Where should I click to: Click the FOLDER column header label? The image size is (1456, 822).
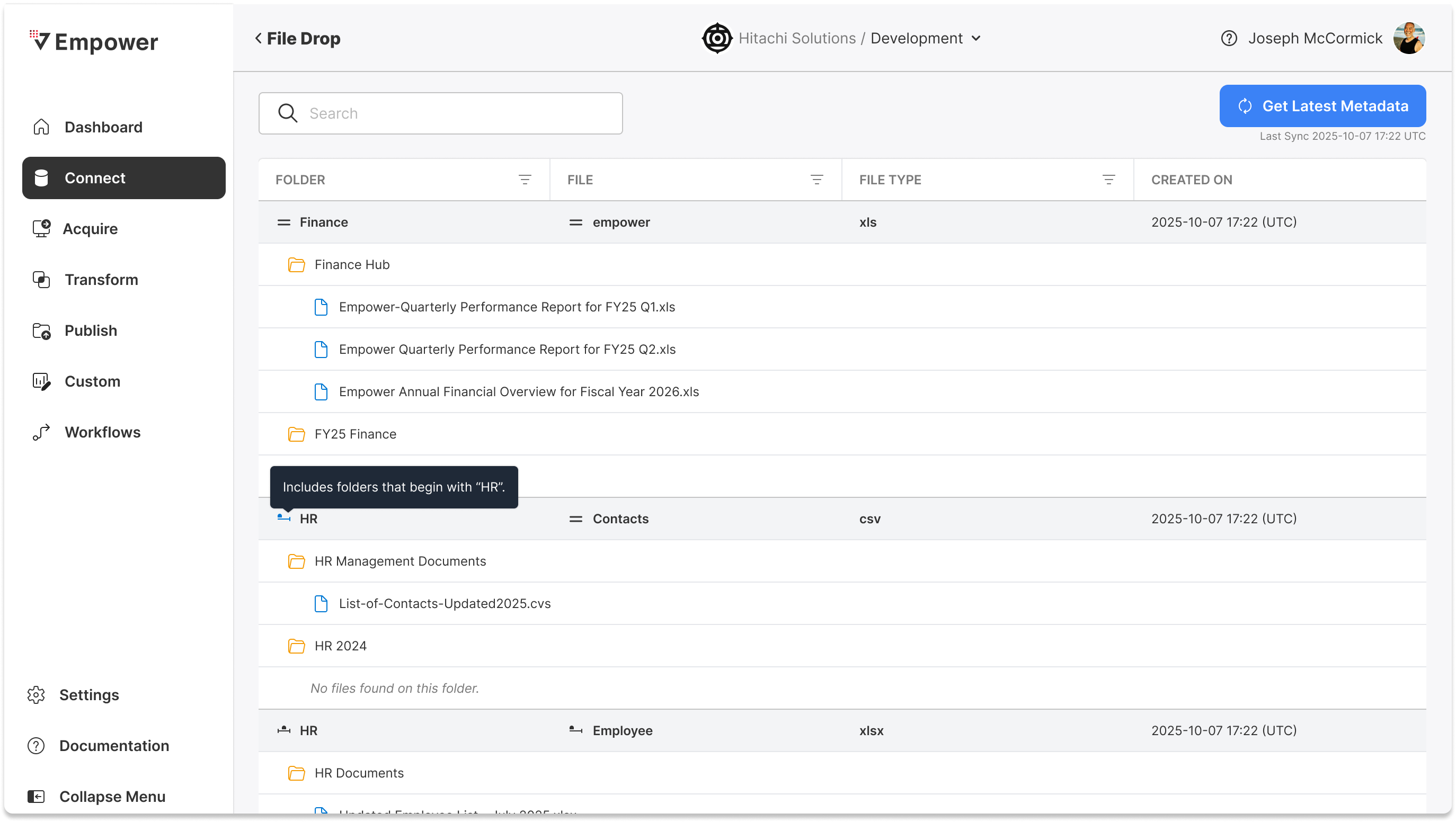300,180
